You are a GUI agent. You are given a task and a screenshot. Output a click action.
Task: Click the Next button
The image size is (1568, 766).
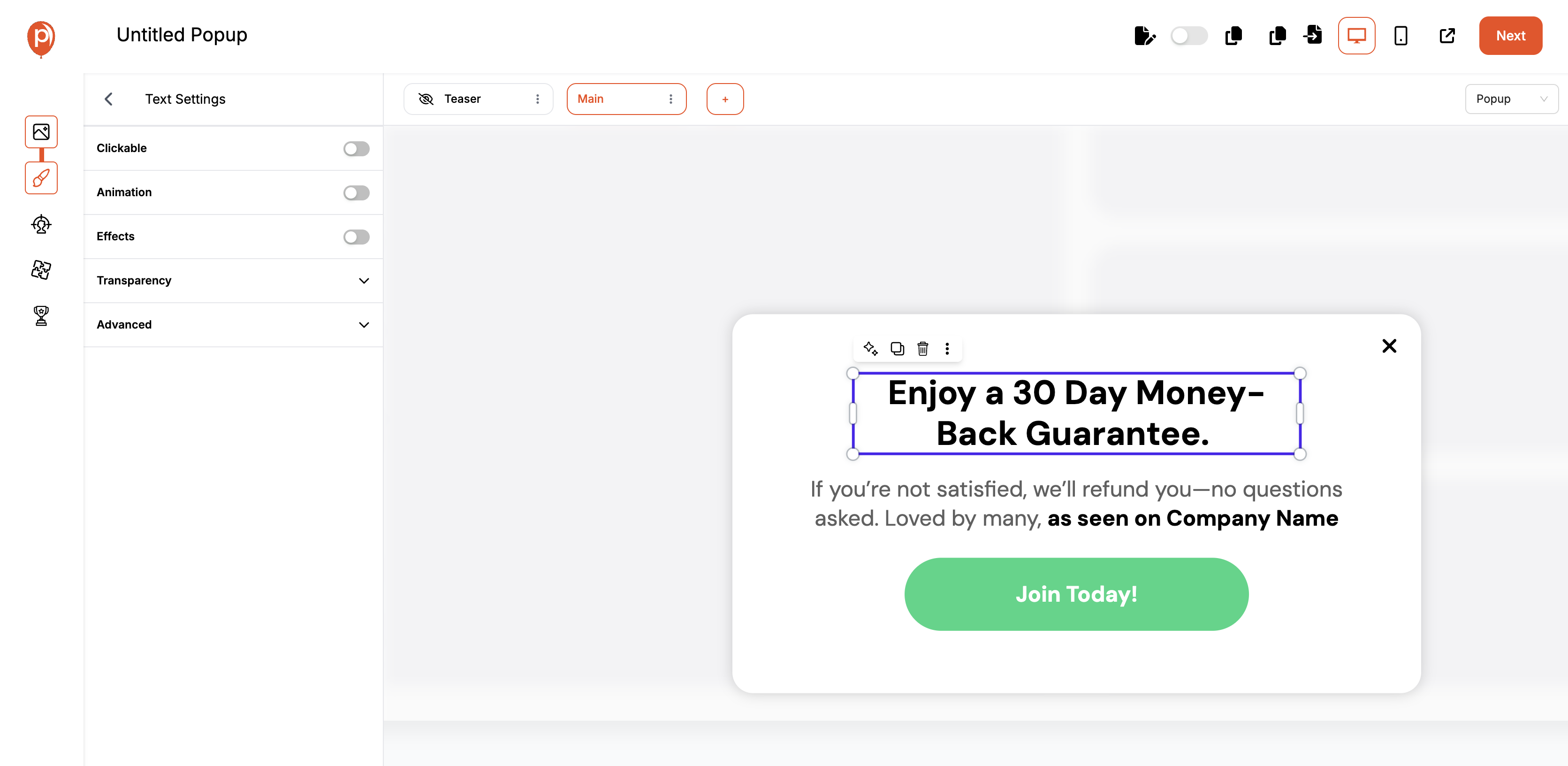1511,35
